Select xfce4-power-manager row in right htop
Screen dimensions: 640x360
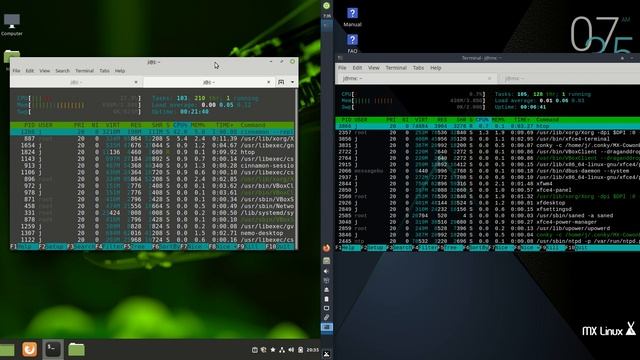tap(487, 222)
